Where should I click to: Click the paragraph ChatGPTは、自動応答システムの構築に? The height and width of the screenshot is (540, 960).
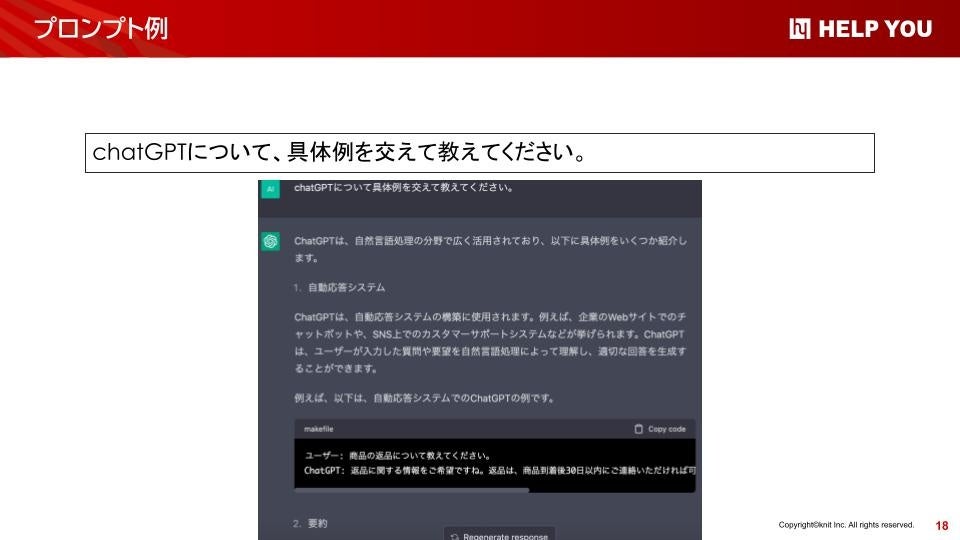(x=490, y=343)
